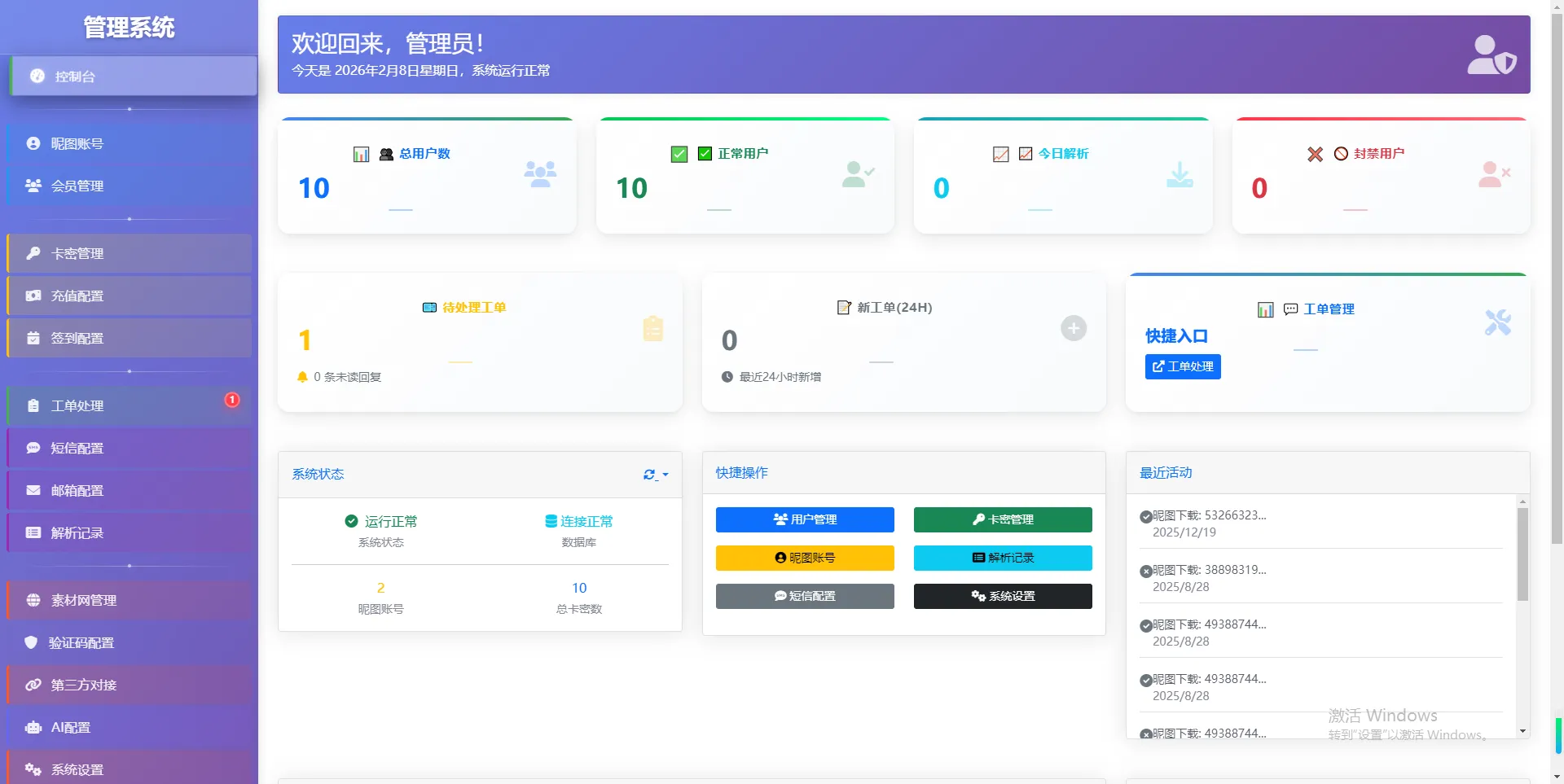Click the blocked user icon in 封禁用户 card
Screen dimensions: 1564x784
click(1493, 174)
